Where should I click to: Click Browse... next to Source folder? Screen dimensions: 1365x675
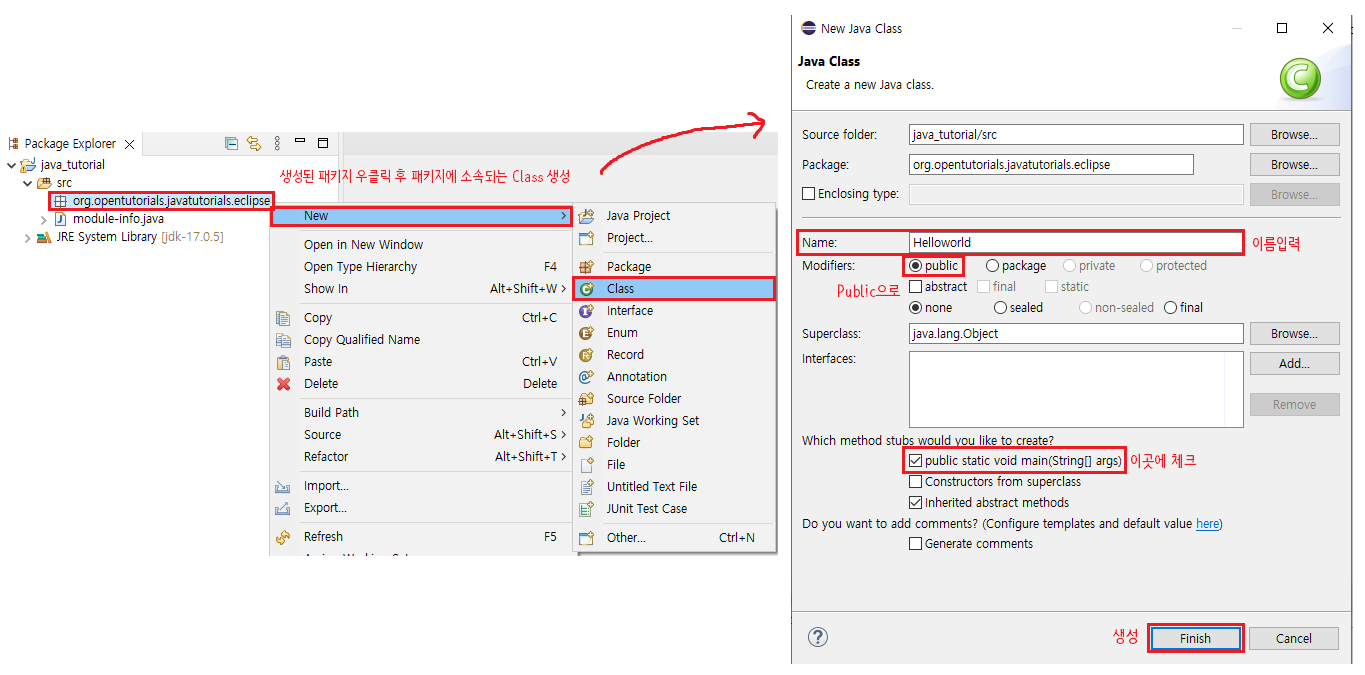1294,135
